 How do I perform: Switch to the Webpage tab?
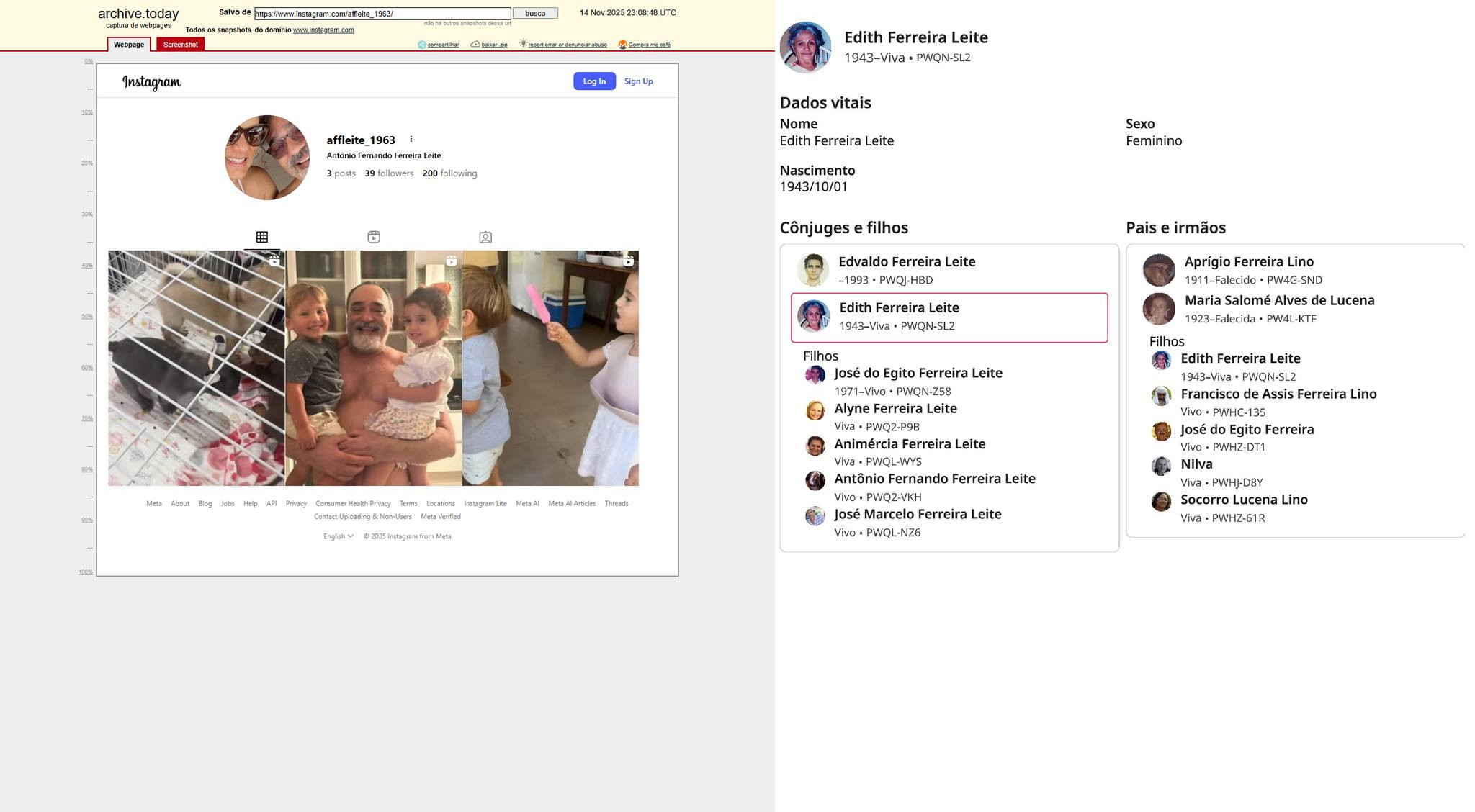(x=129, y=45)
